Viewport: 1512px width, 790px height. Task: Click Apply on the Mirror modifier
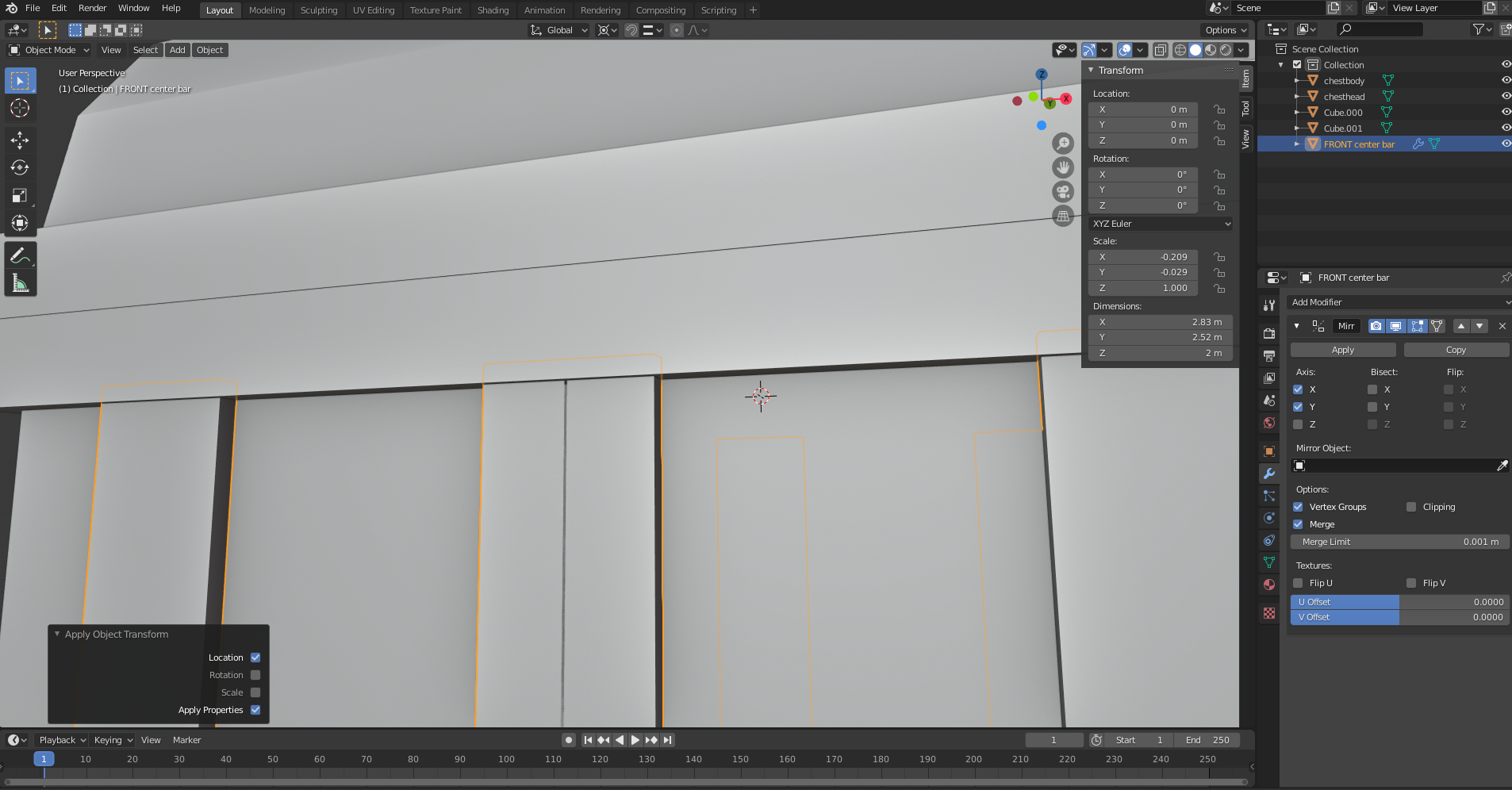(1343, 350)
